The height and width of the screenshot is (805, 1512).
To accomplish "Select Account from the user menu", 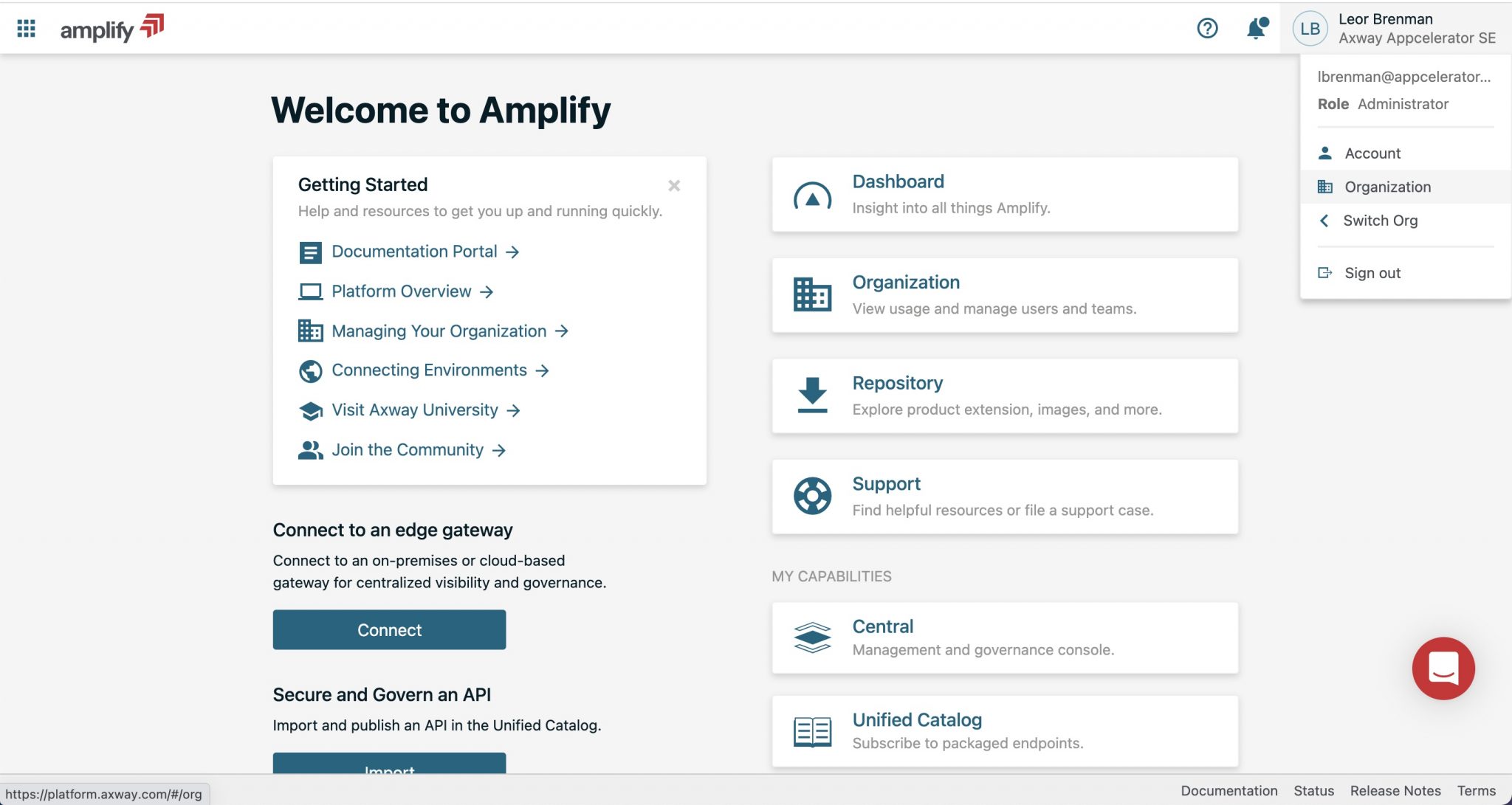I will coord(1372,153).
